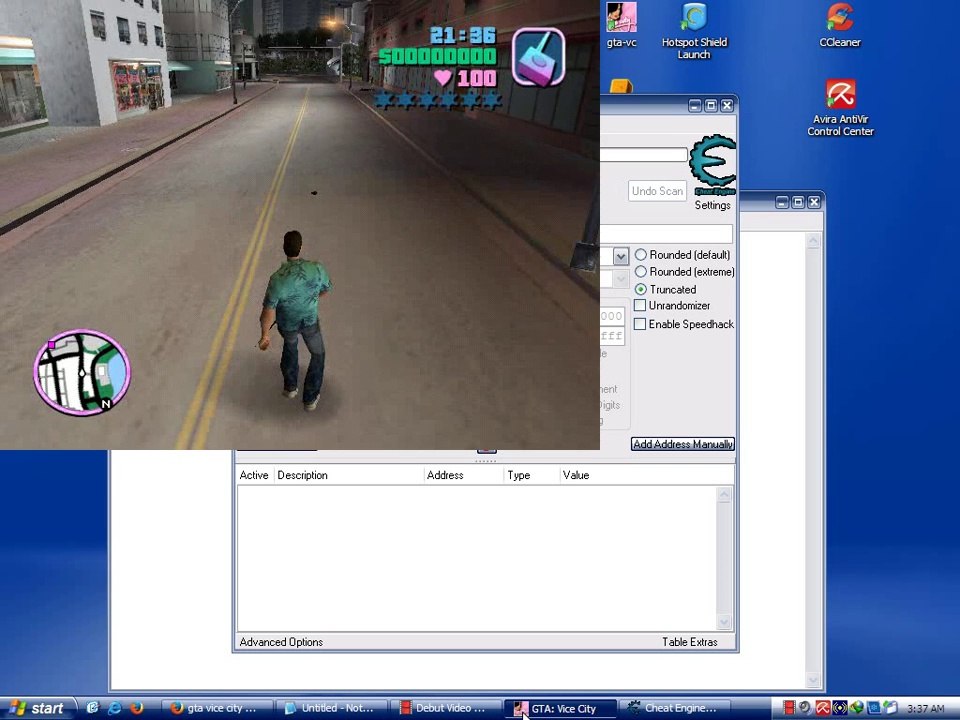The height and width of the screenshot is (720, 960).
Task: Minimize the Notepad window behind
Action: coord(782,202)
